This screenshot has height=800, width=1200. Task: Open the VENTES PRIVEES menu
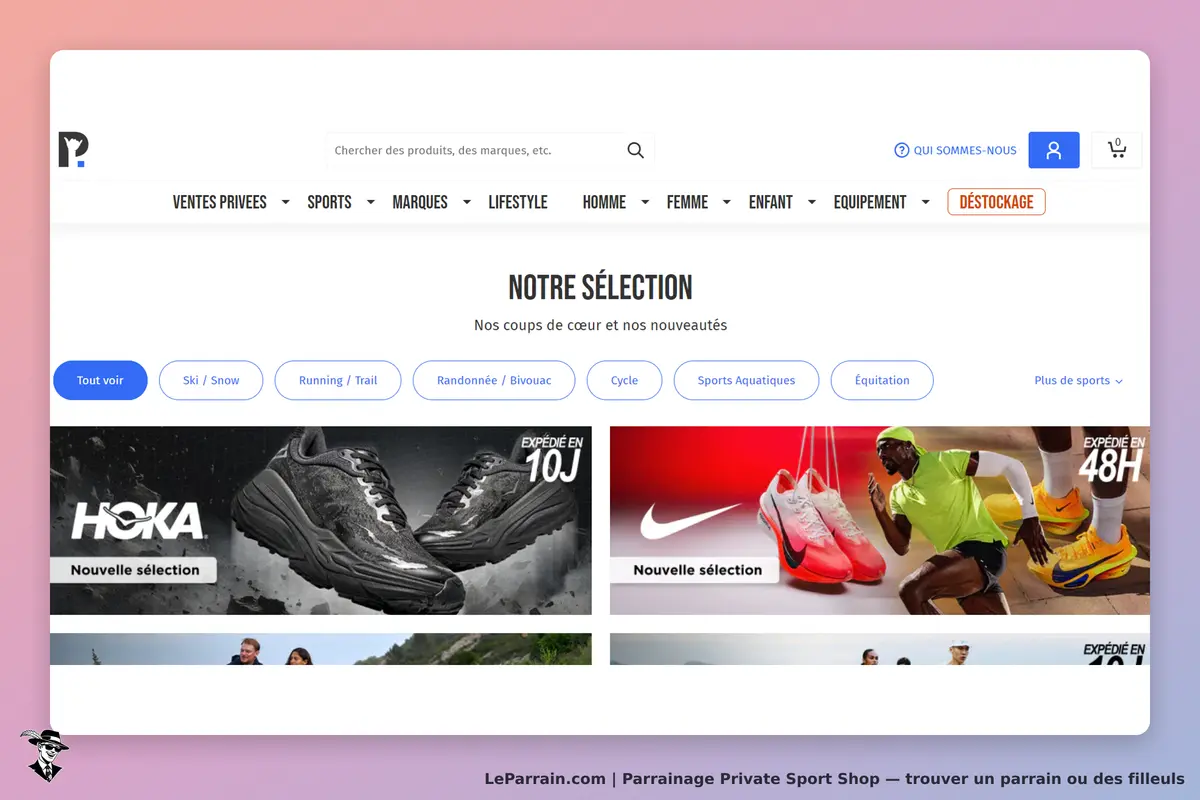pos(220,202)
